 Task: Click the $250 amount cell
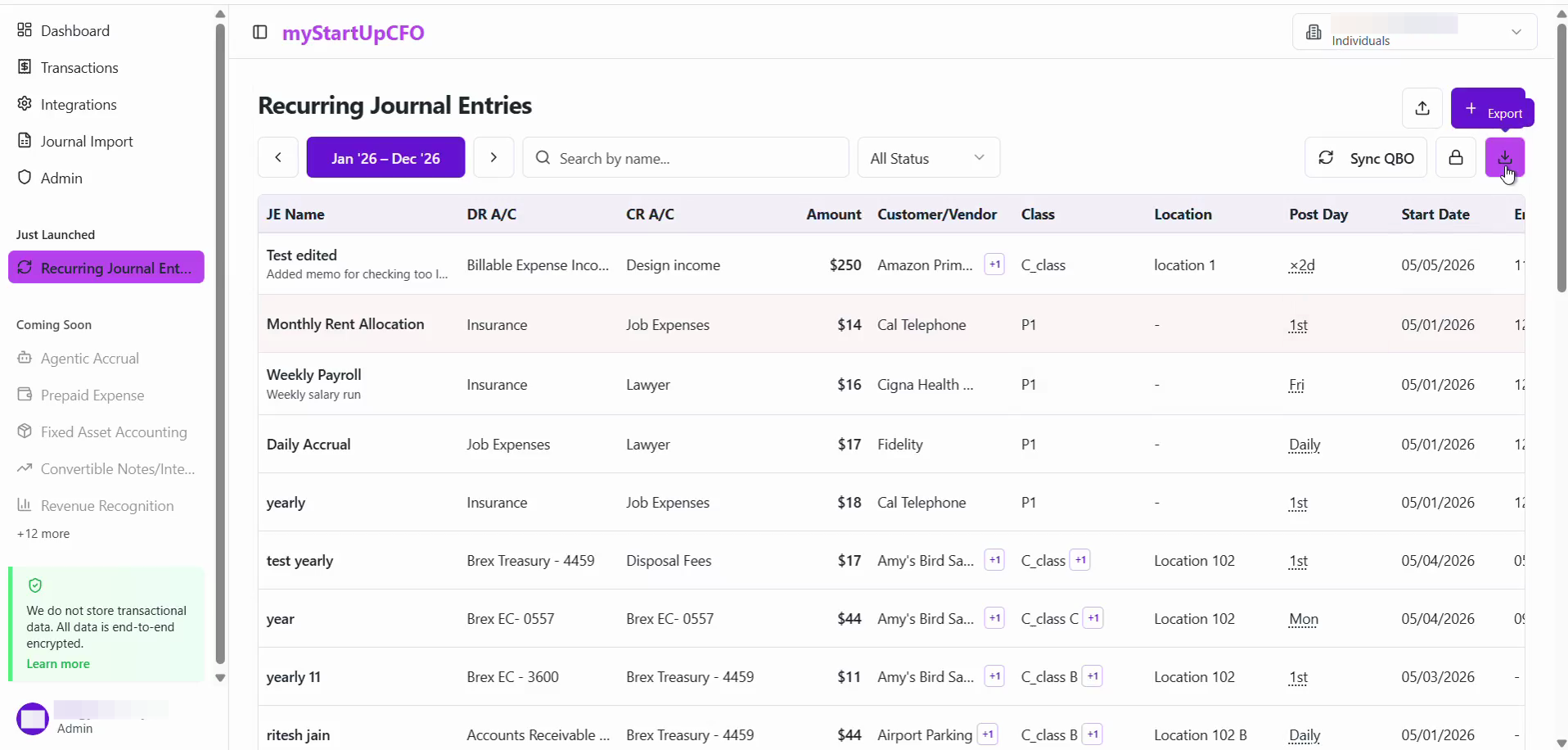[x=845, y=265]
